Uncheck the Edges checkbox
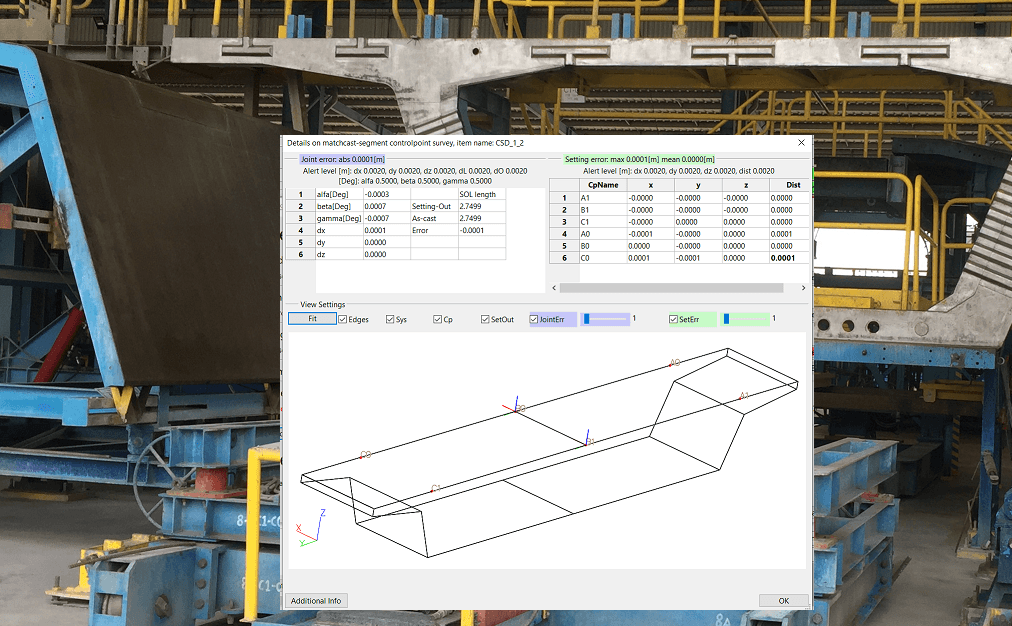 (343, 320)
